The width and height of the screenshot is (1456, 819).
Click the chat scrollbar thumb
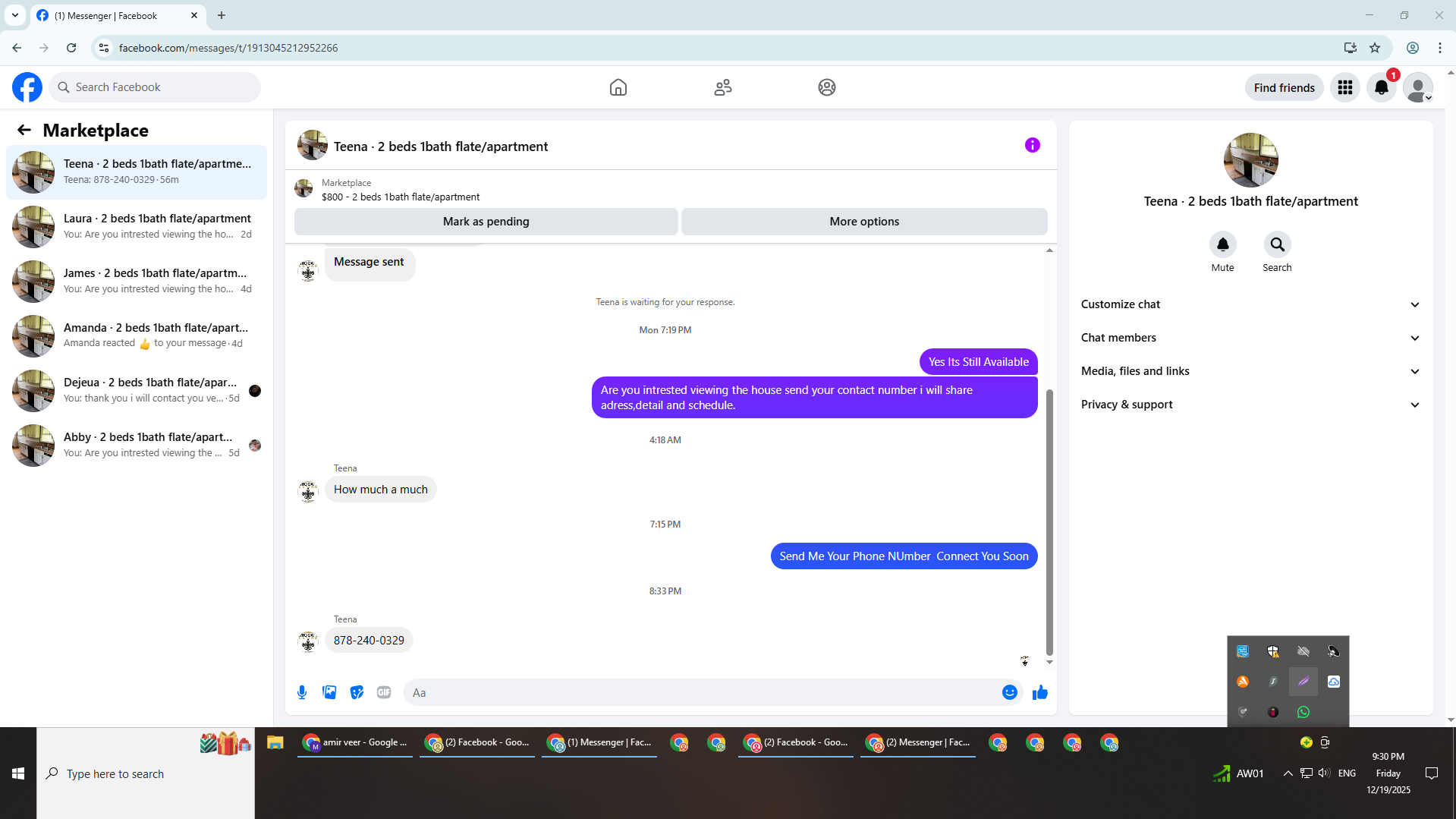[1049, 522]
